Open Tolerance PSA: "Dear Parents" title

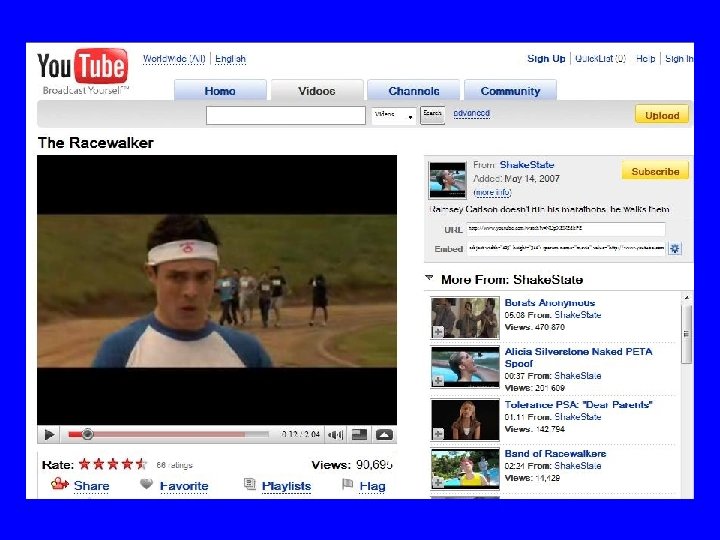pos(578,405)
